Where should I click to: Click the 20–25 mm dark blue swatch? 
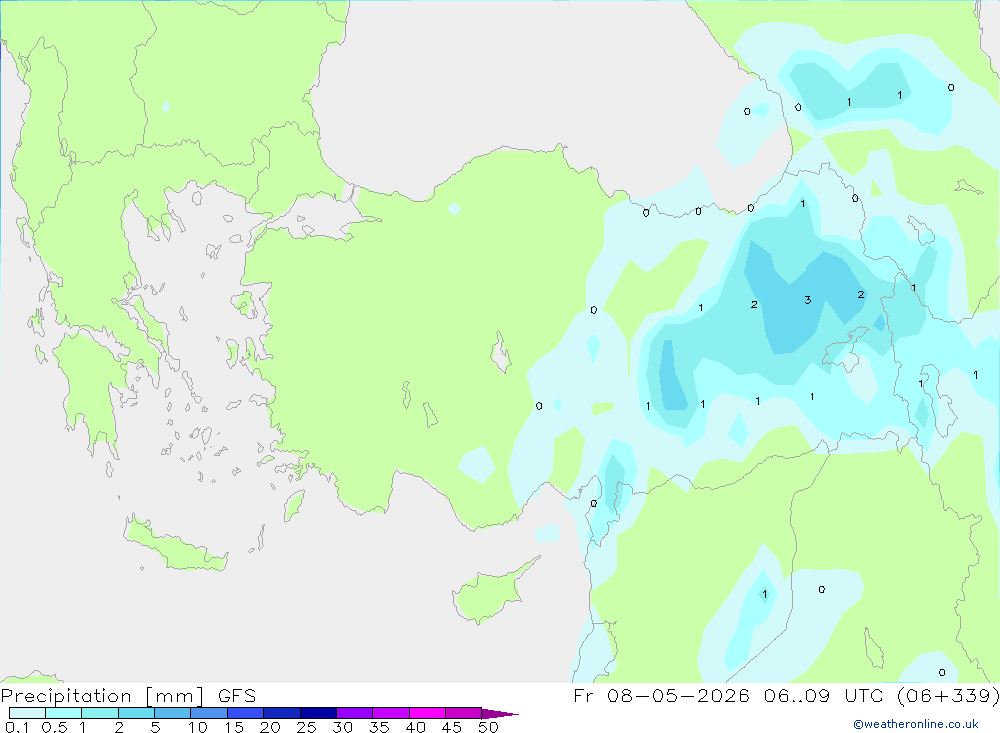[281, 713]
